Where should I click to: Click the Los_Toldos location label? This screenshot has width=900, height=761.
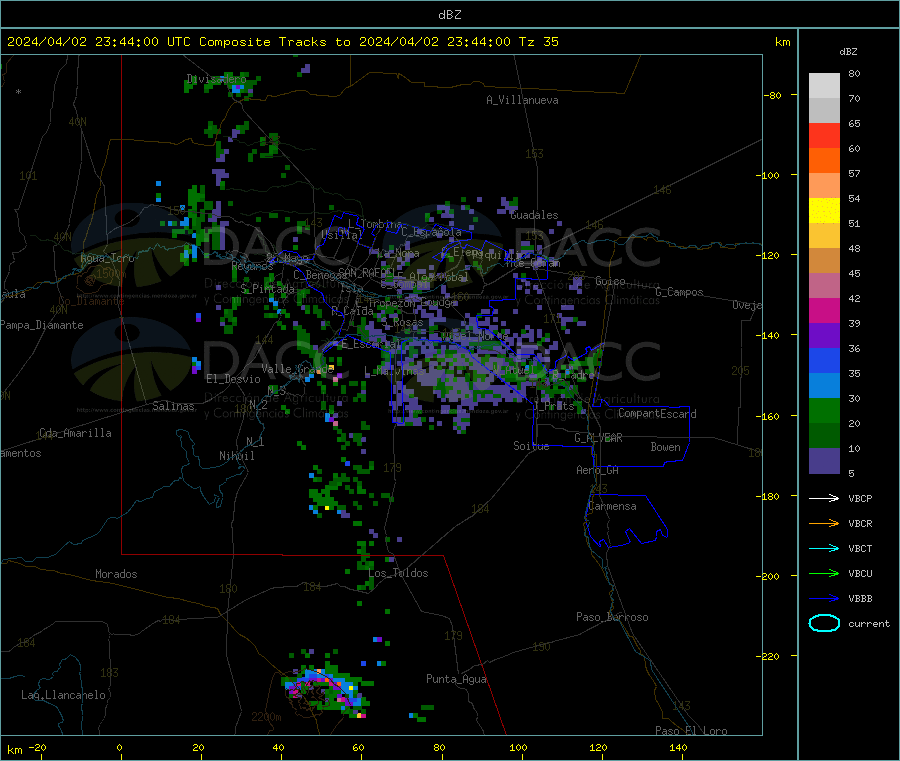[398, 573]
